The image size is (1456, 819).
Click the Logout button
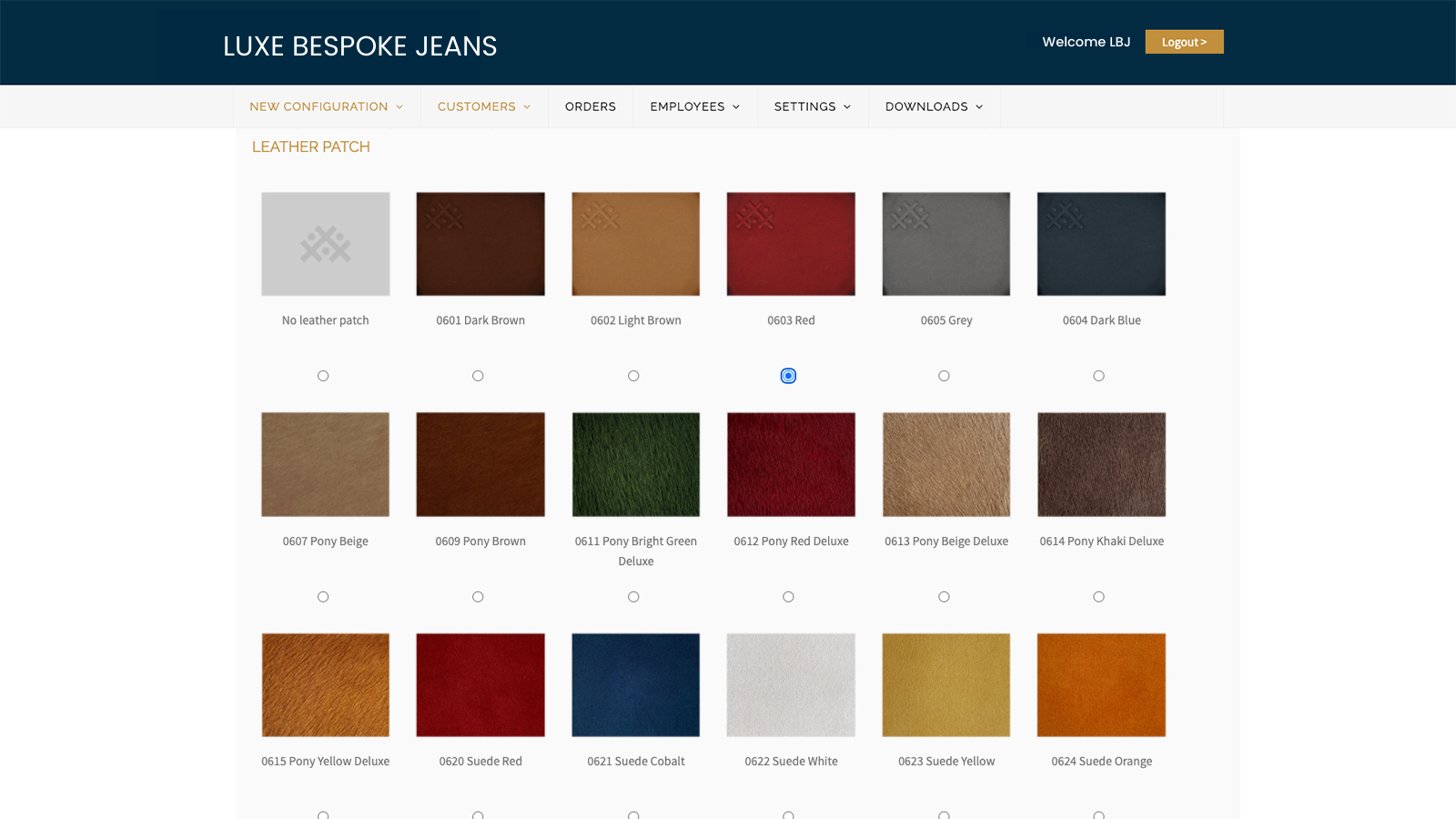1184,42
